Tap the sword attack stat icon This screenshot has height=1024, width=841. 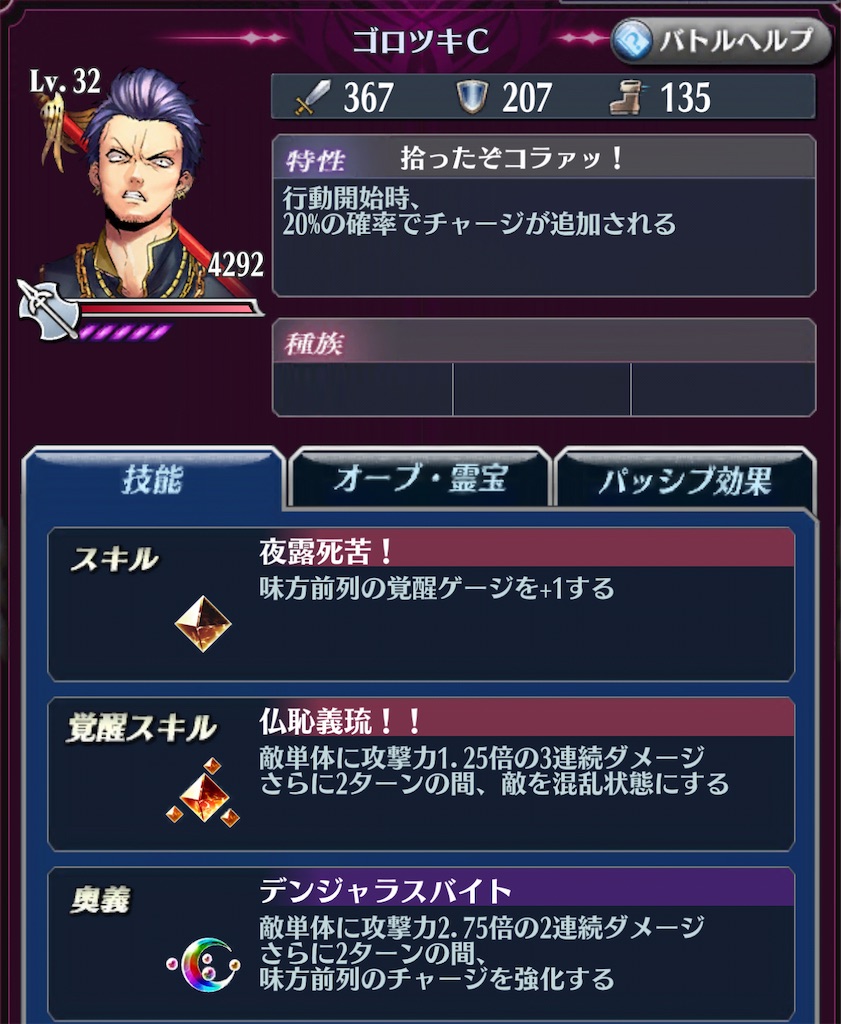click(312, 97)
